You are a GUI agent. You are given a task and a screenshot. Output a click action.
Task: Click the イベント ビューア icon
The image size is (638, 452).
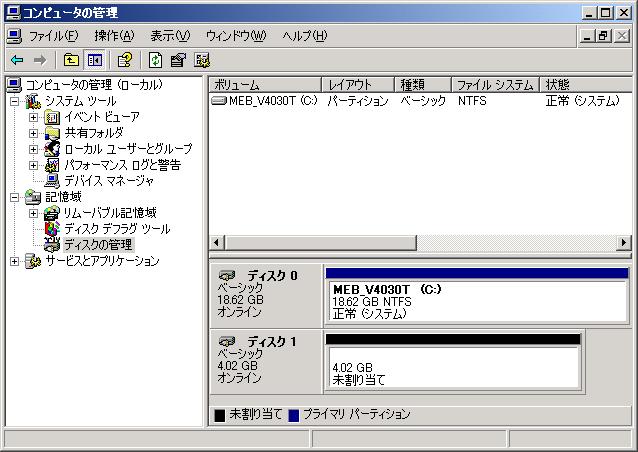52,118
